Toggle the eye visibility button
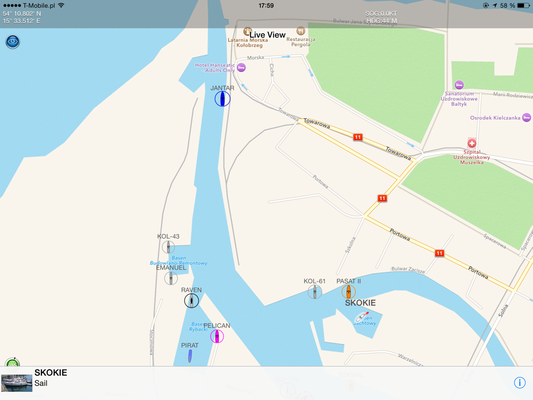 pos(13,42)
